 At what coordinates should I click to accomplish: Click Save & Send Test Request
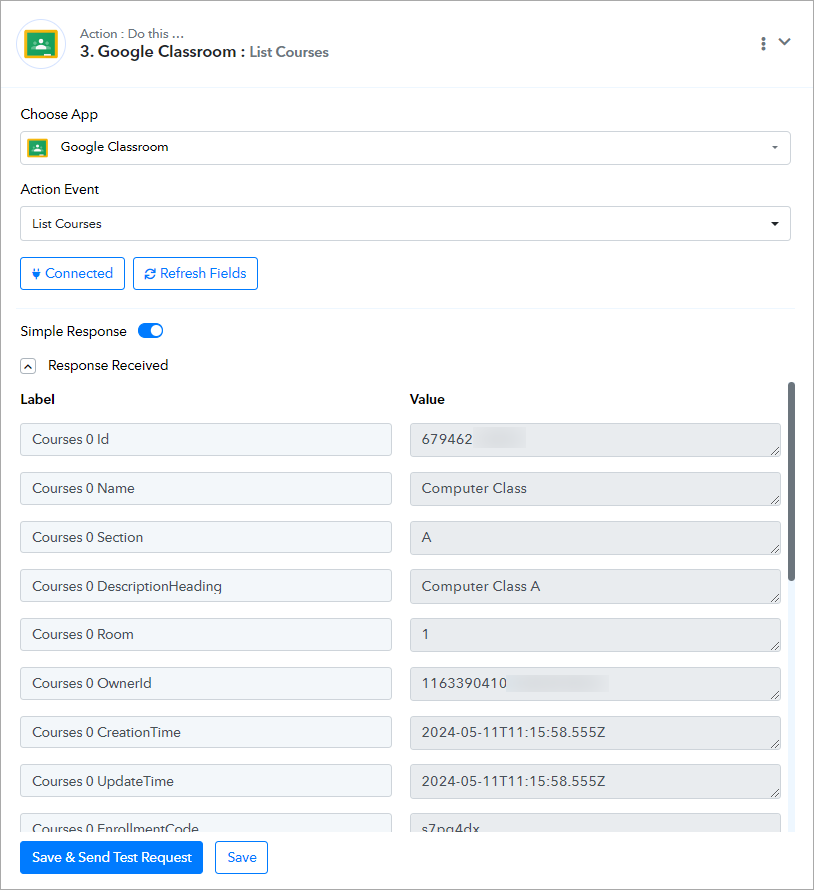pos(111,858)
